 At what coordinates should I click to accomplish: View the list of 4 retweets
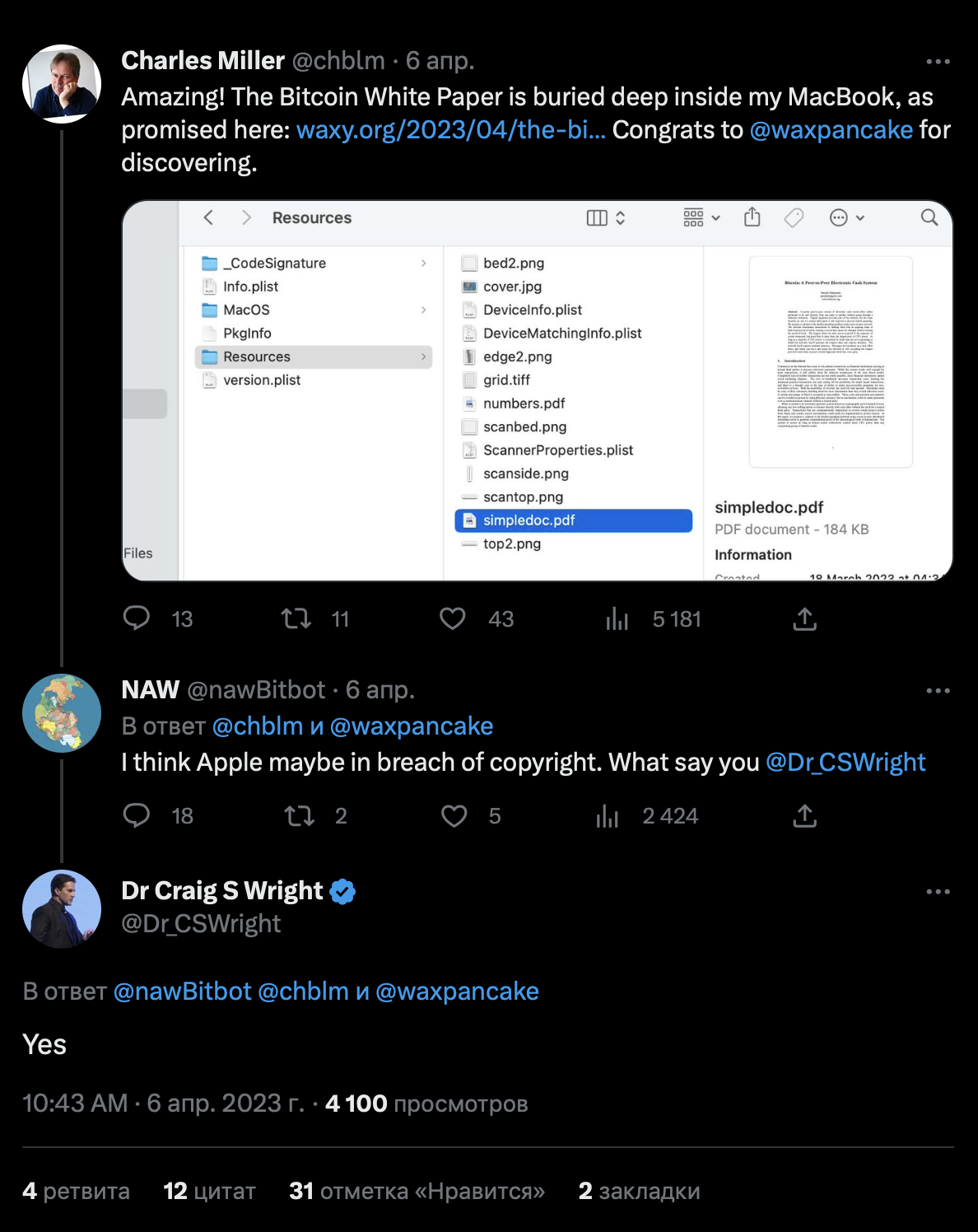tap(77, 1191)
